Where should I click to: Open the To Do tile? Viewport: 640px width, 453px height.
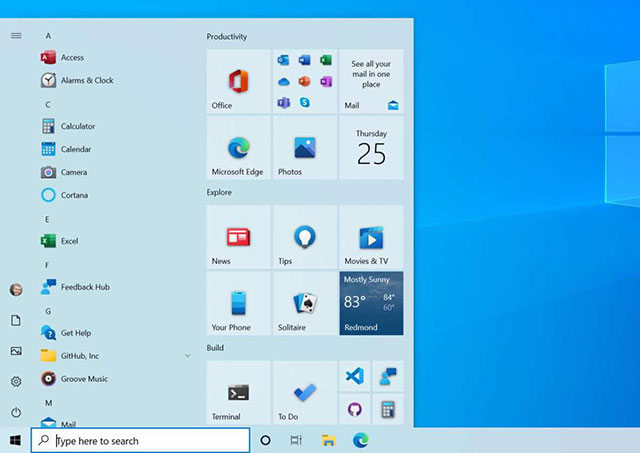click(305, 393)
